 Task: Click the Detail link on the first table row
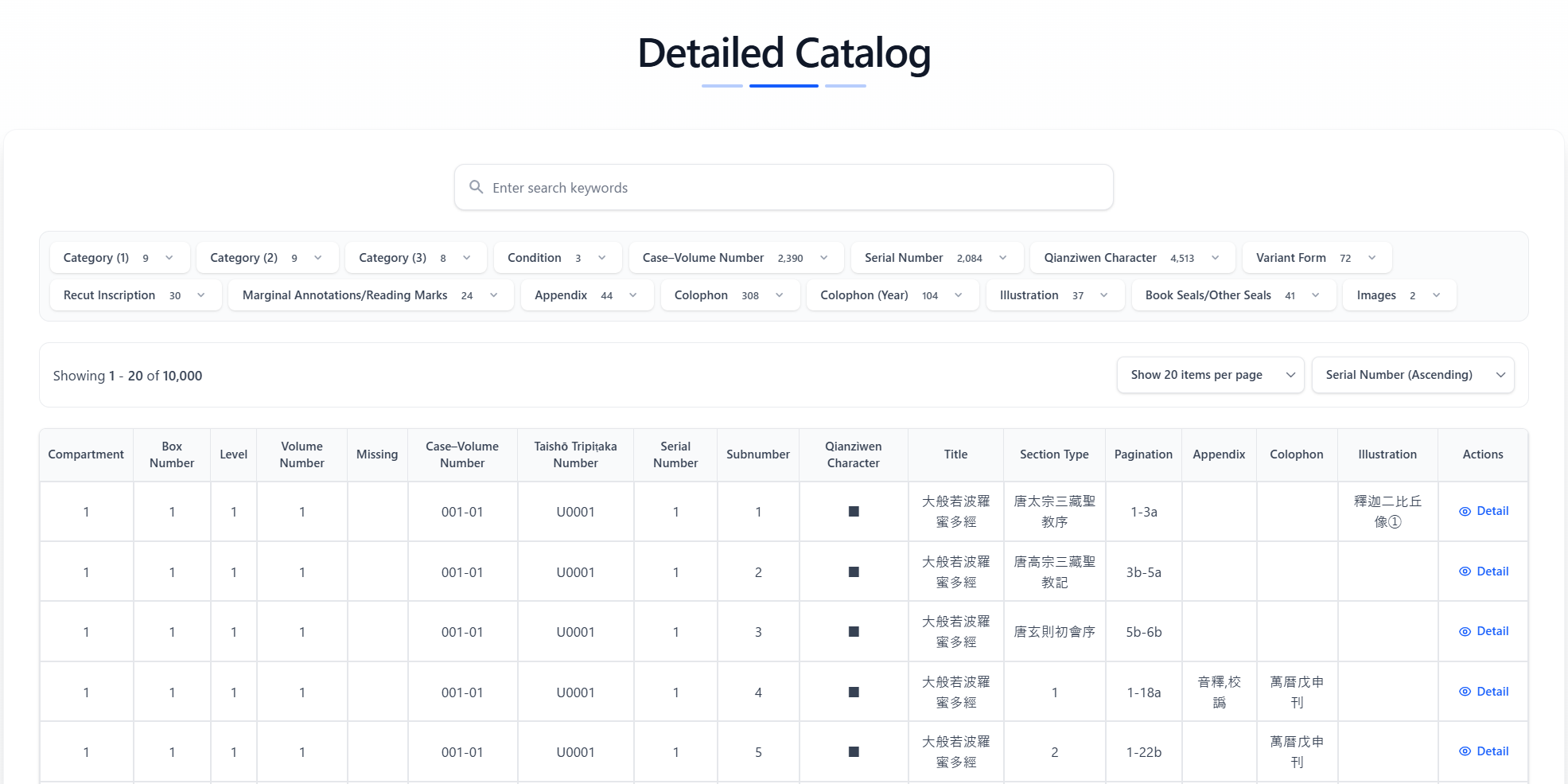click(x=1492, y=510)
